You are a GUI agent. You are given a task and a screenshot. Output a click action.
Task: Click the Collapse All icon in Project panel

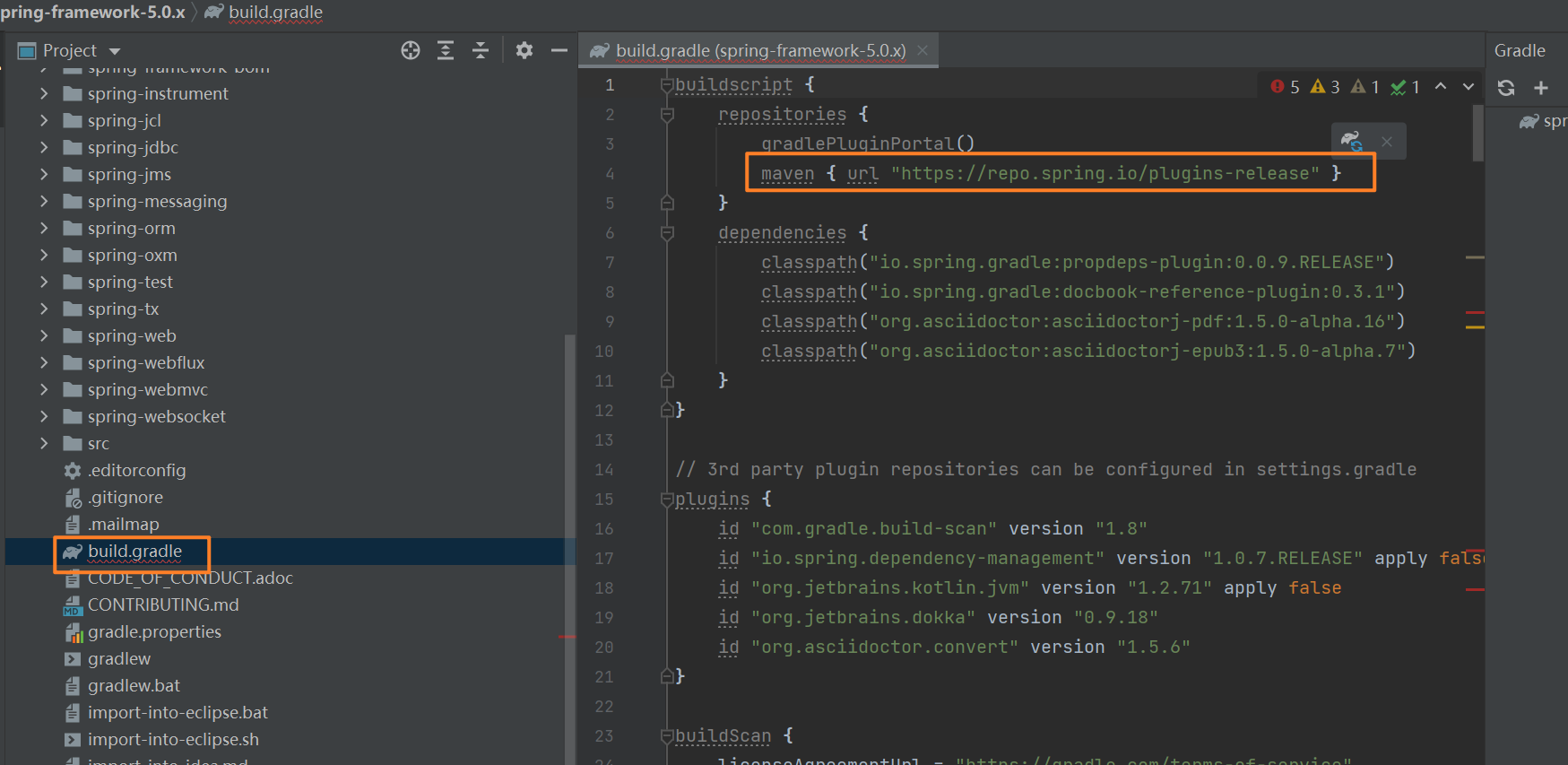(x=481, y=50)
